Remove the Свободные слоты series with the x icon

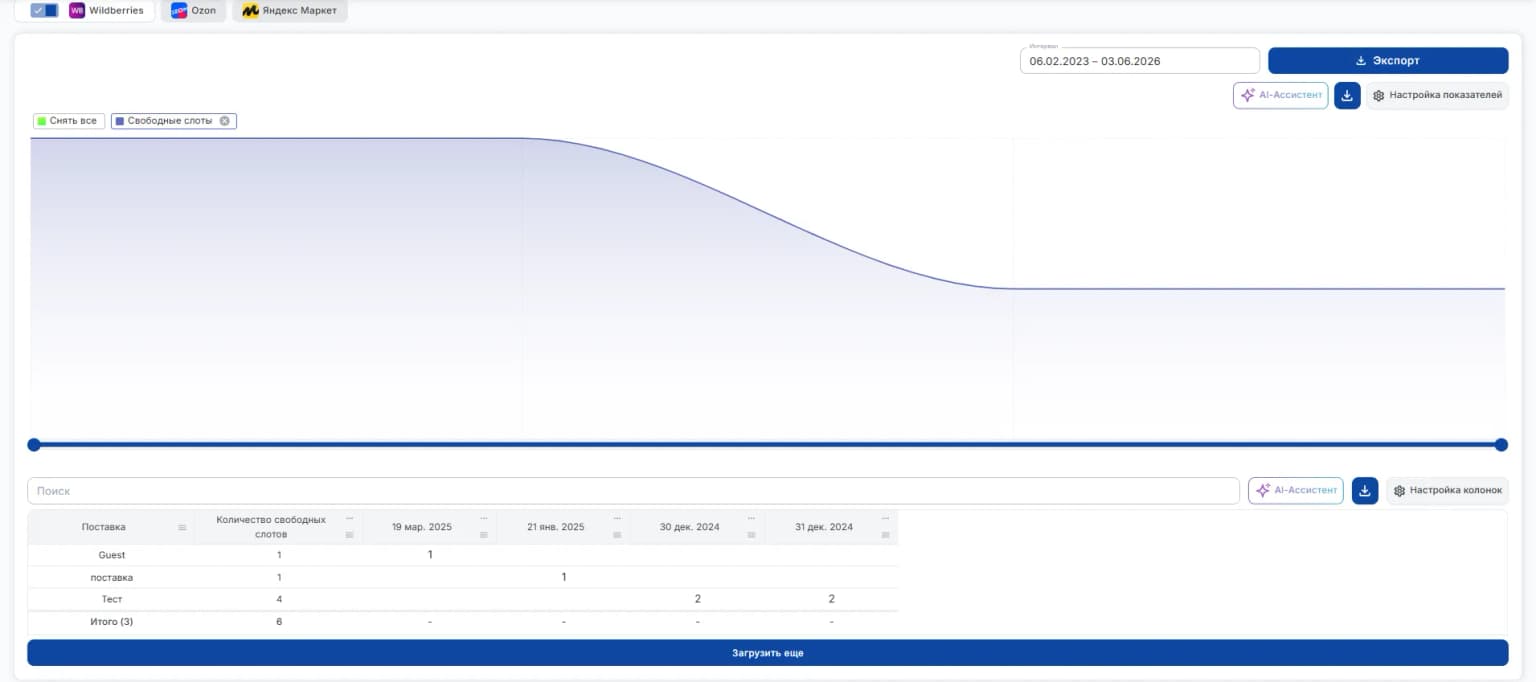225,121
